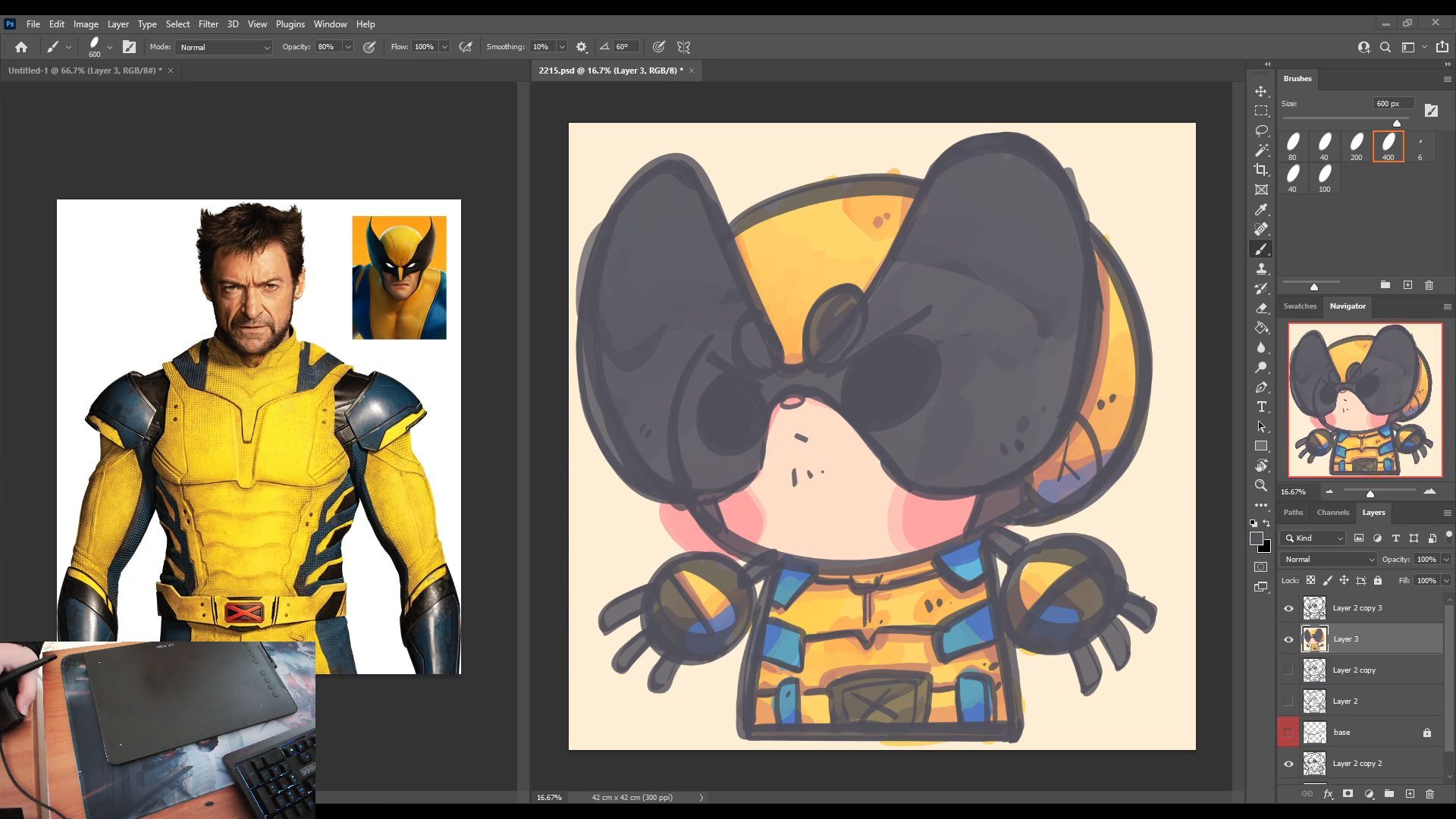Select the Zoom tool in the toolbox
Image resolution: width=1456 pixels, height=819 pixels.
pos(1261,485)
